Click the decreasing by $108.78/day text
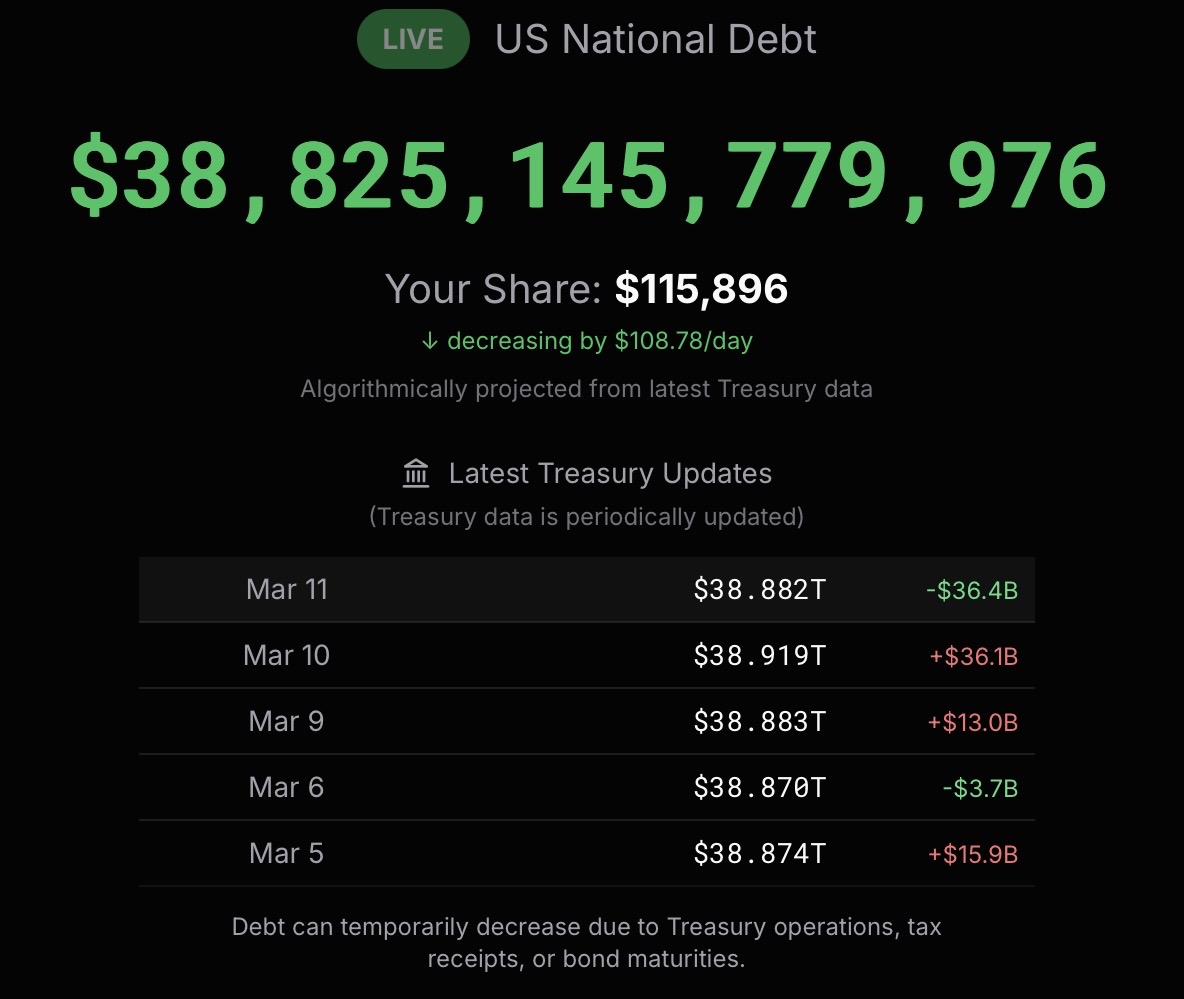This screenshot has height=999, width=1184. (600, 341)
